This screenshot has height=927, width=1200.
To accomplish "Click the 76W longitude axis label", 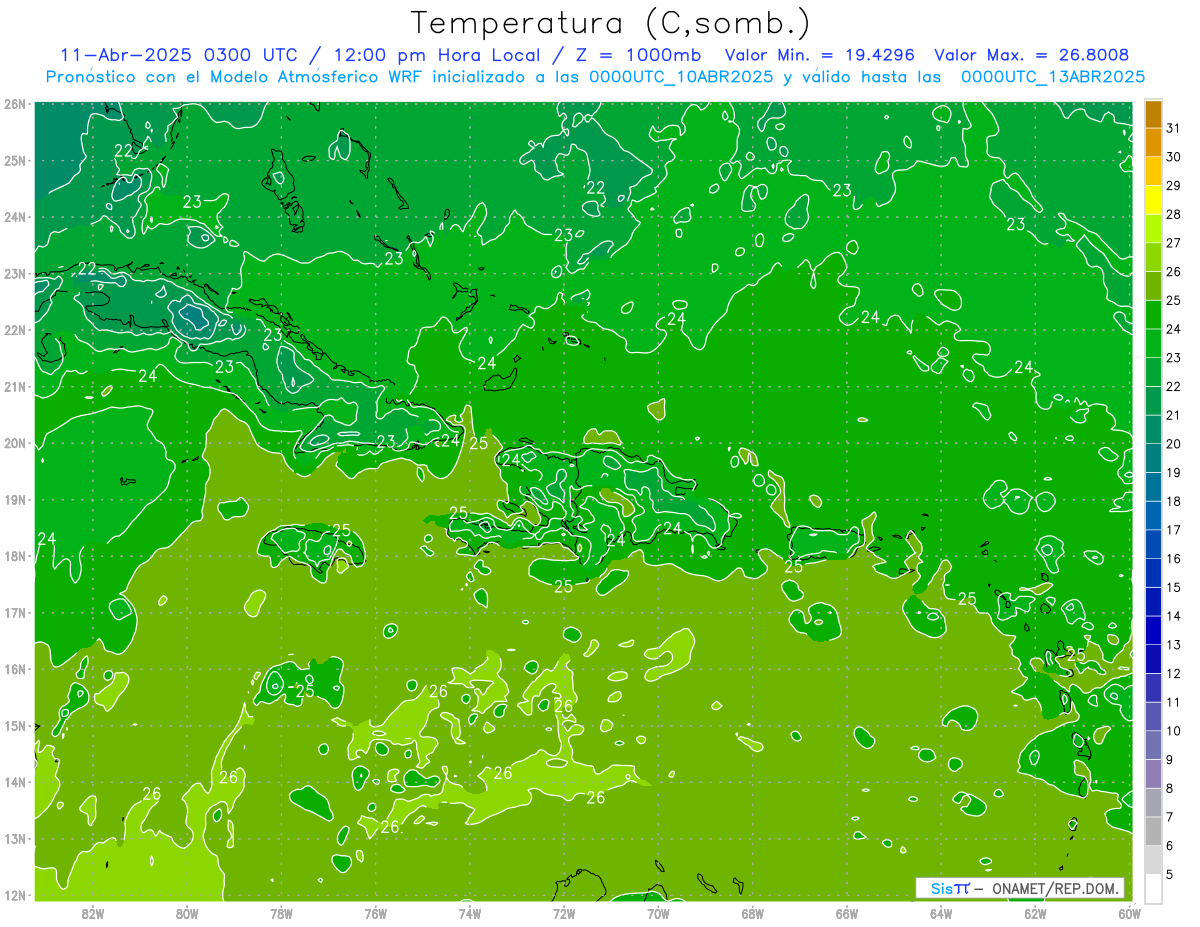I will click(x=375, y=912).
